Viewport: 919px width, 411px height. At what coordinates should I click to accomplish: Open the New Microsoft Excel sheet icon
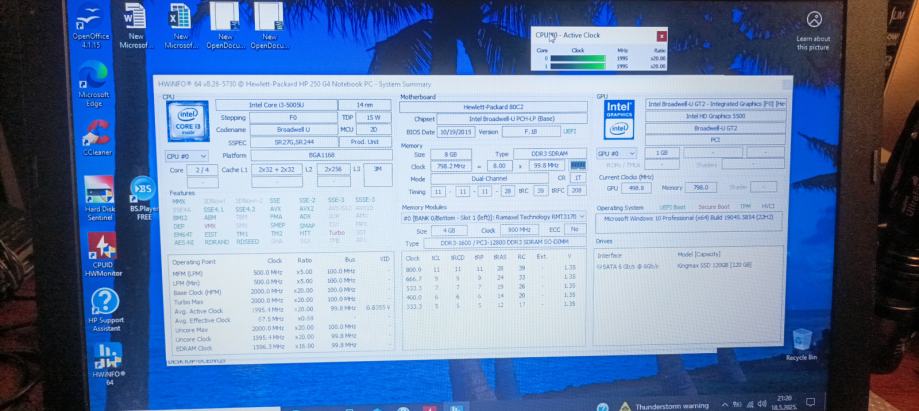click(x=181, y=25)
